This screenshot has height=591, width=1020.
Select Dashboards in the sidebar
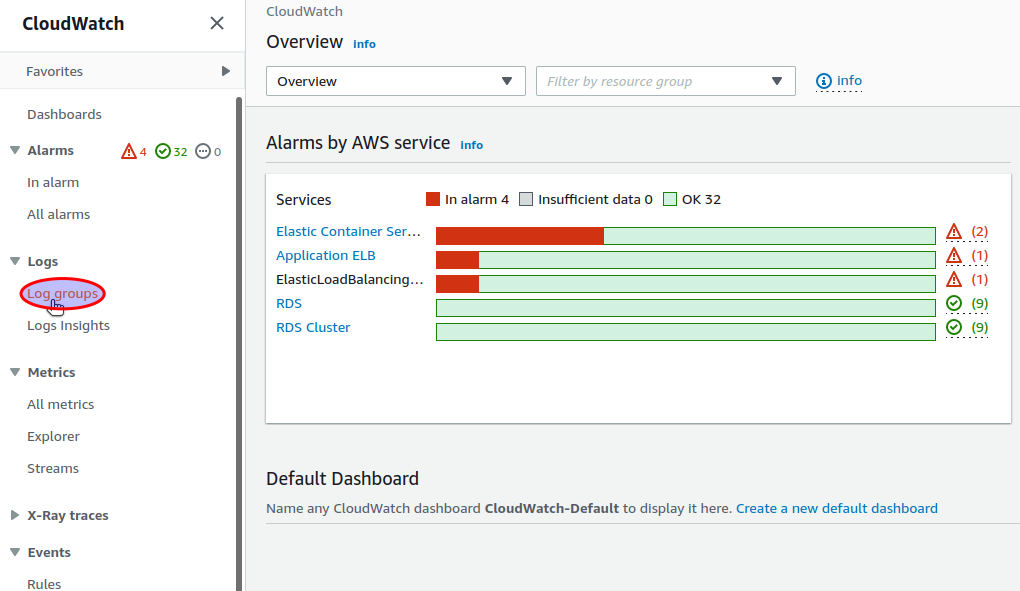point(63,114)
